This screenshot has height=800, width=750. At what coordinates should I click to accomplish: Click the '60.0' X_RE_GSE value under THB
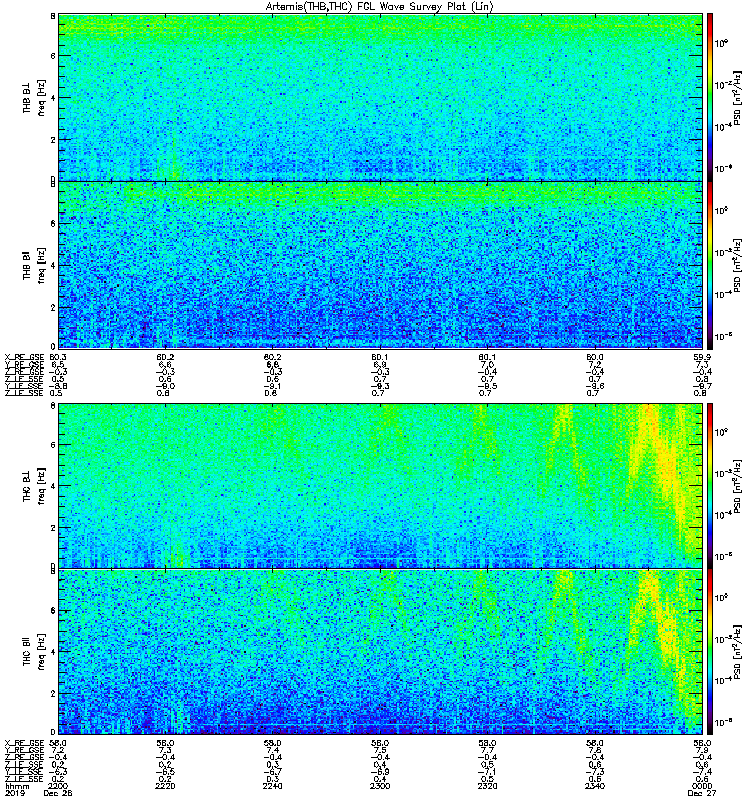coord(595,357)
